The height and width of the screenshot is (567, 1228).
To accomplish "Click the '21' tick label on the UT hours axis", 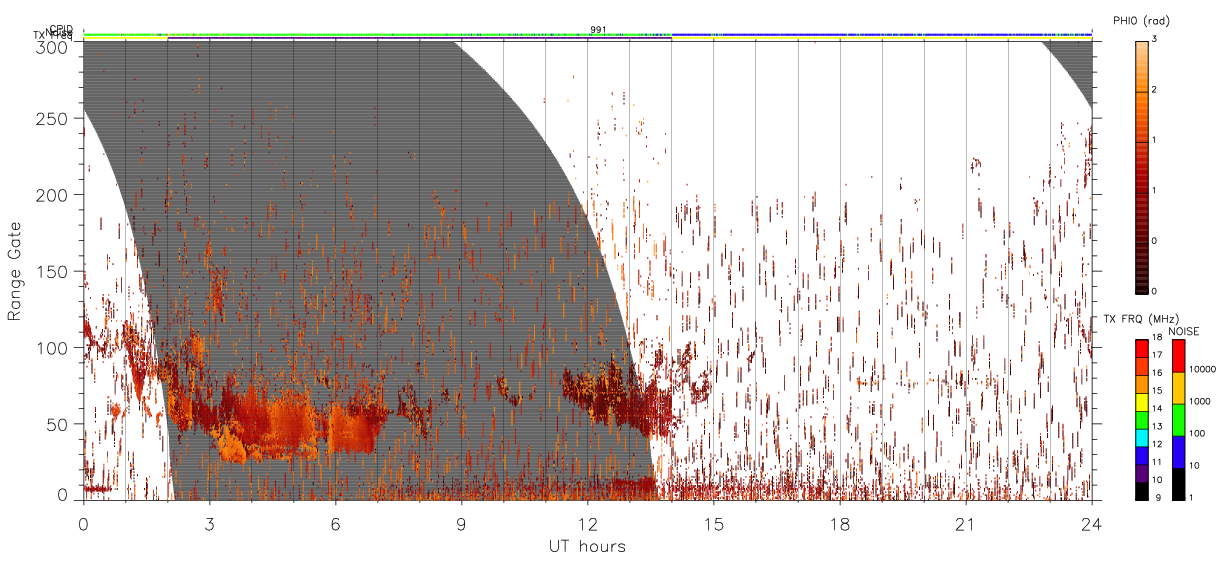I will [x=965, y=524].
